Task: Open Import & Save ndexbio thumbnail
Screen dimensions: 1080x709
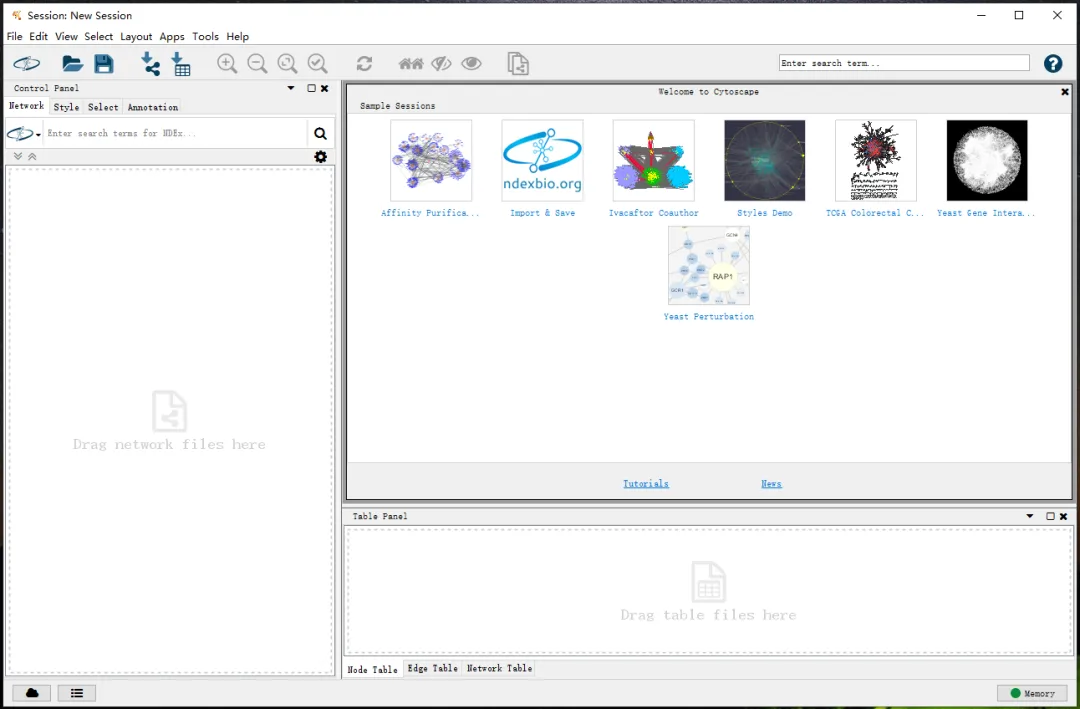Action: click(543, 161)
